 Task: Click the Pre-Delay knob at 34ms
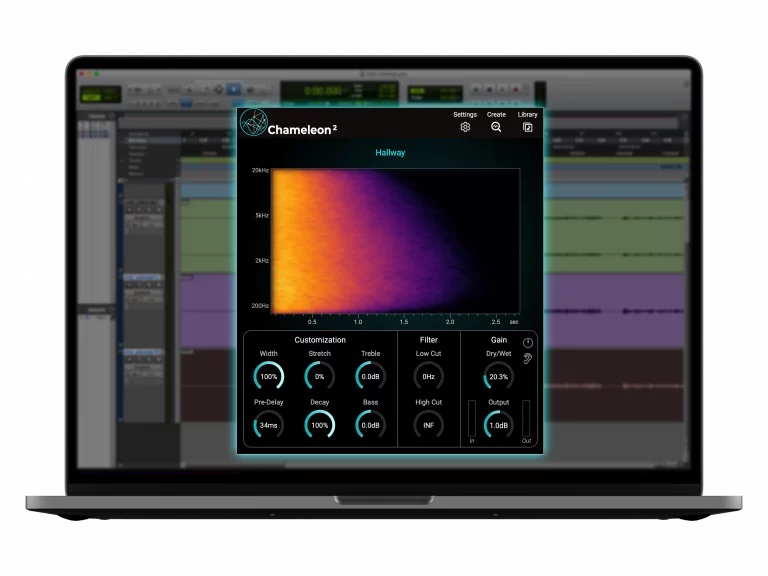click(268, 425)
